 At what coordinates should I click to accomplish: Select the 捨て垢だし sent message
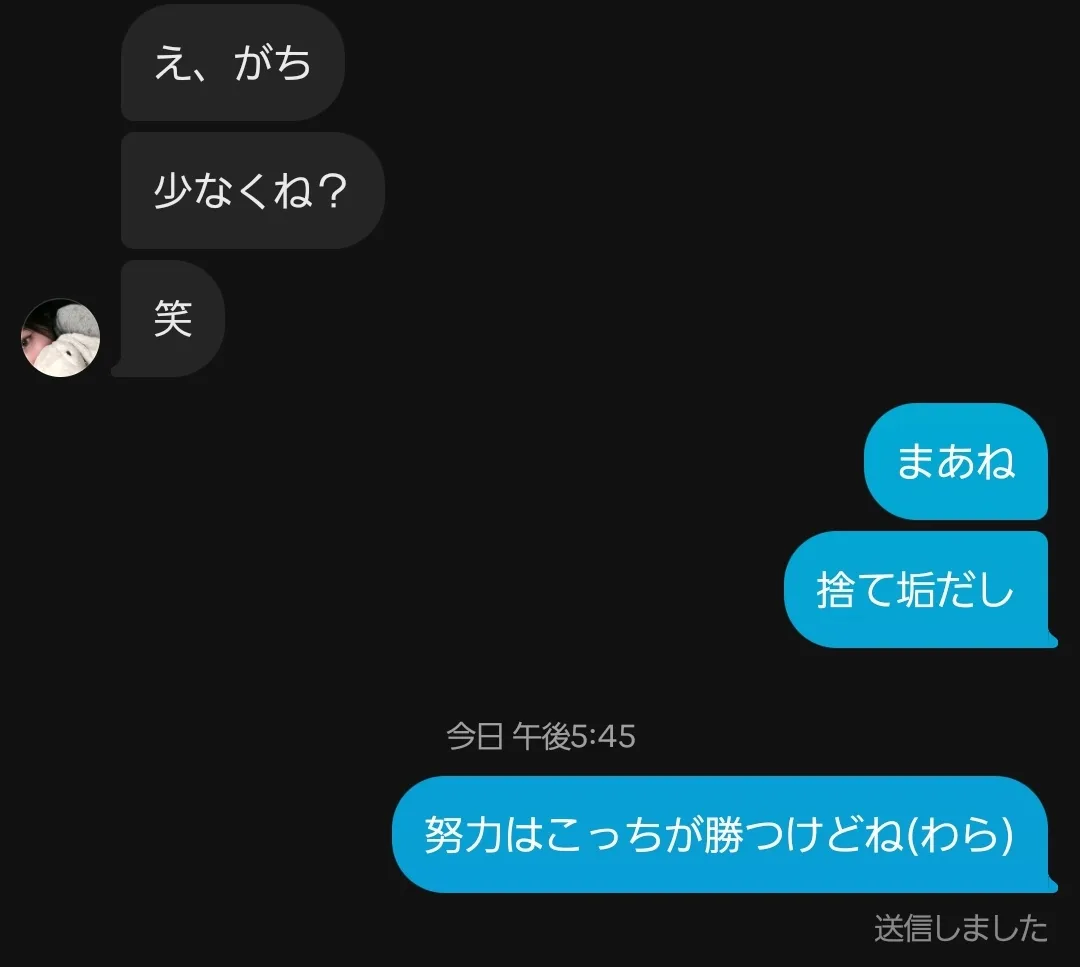[920, 590]
